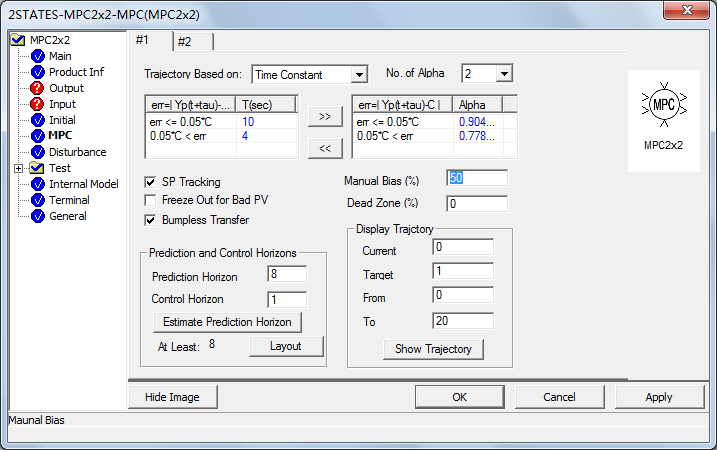Click the Control Horizon input field
The height and width of the screenshot is (450, 717).
click(287, 300)
